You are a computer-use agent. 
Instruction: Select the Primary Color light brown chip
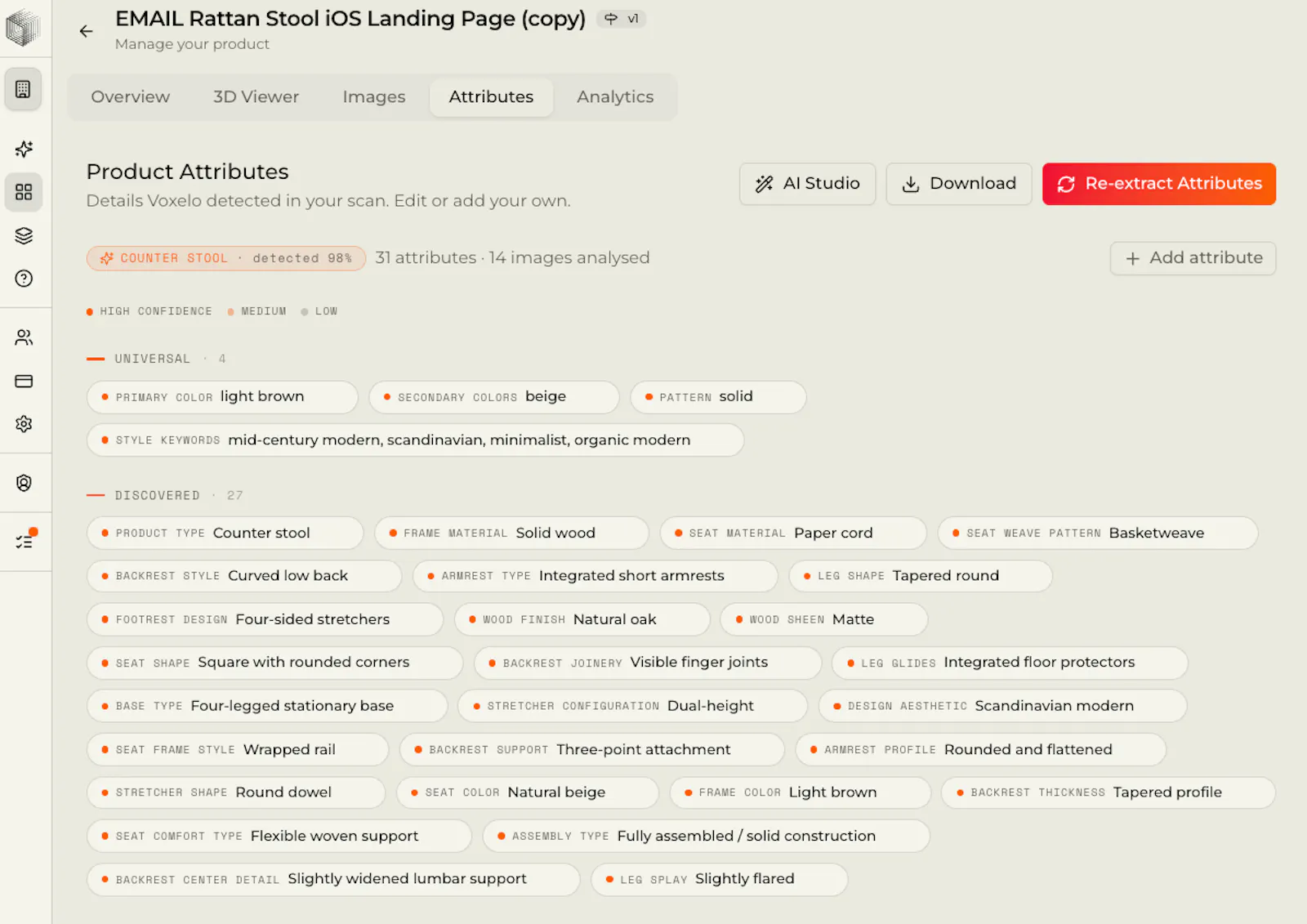222,397
